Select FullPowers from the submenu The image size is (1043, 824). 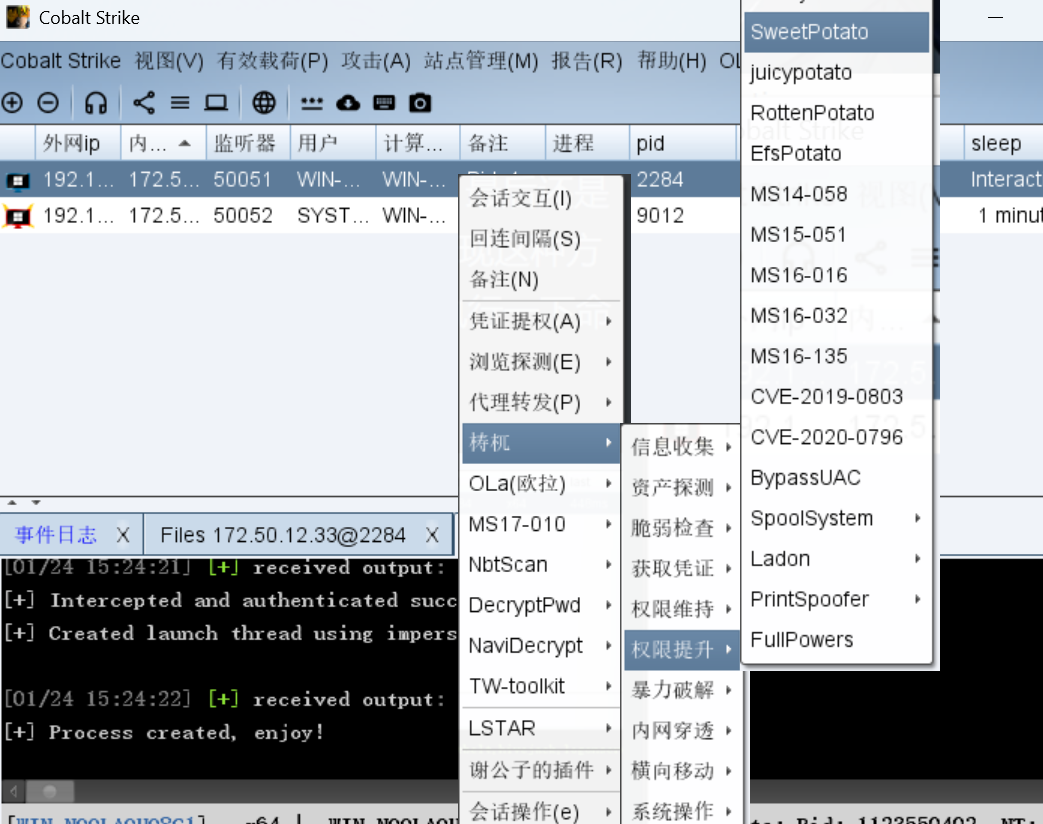point(837,640)
